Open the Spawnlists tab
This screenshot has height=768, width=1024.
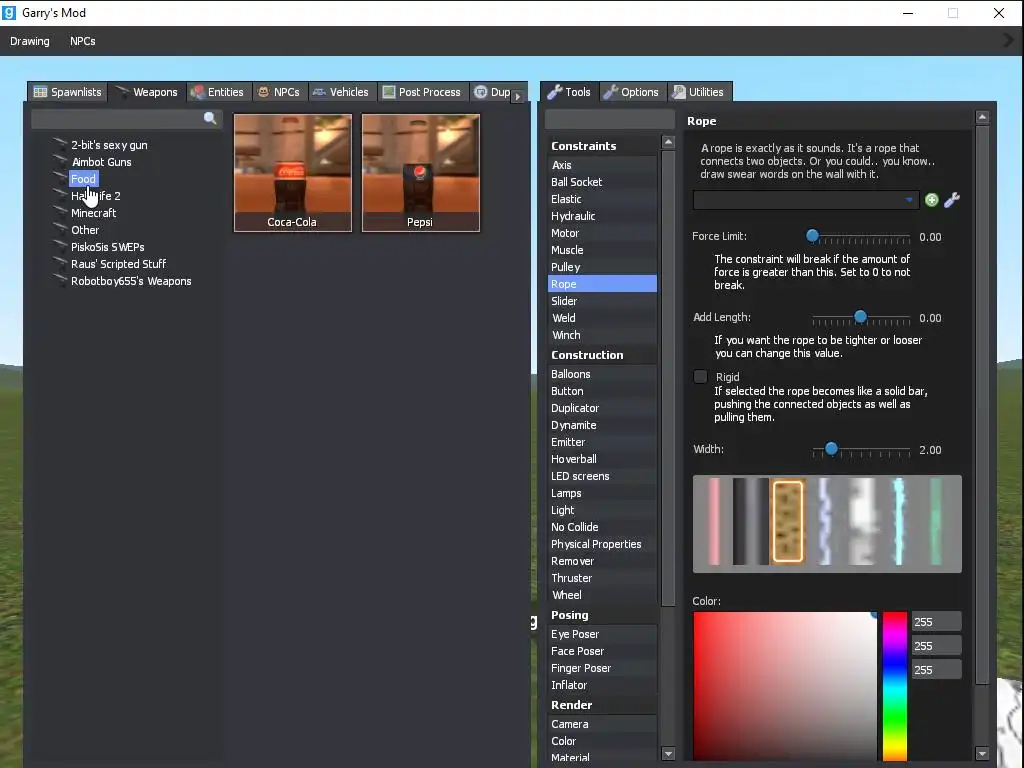point(68,92)
